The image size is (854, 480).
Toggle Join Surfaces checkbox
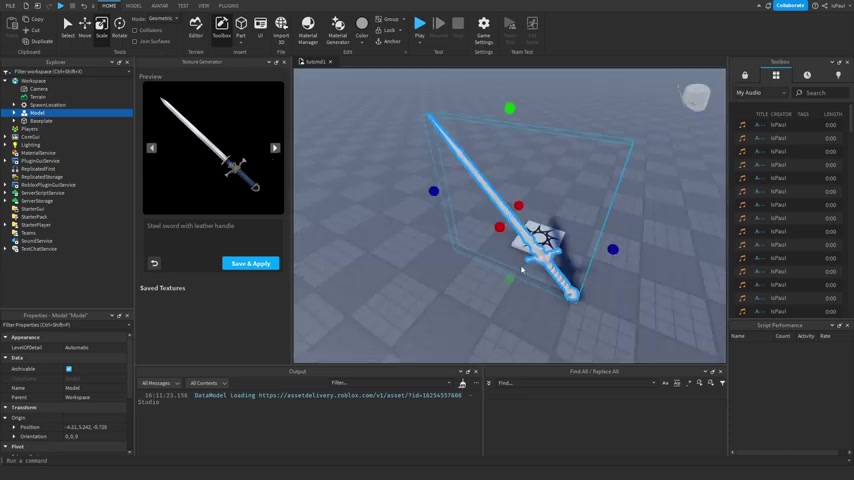pyautogui.click(x=135, y=41)
